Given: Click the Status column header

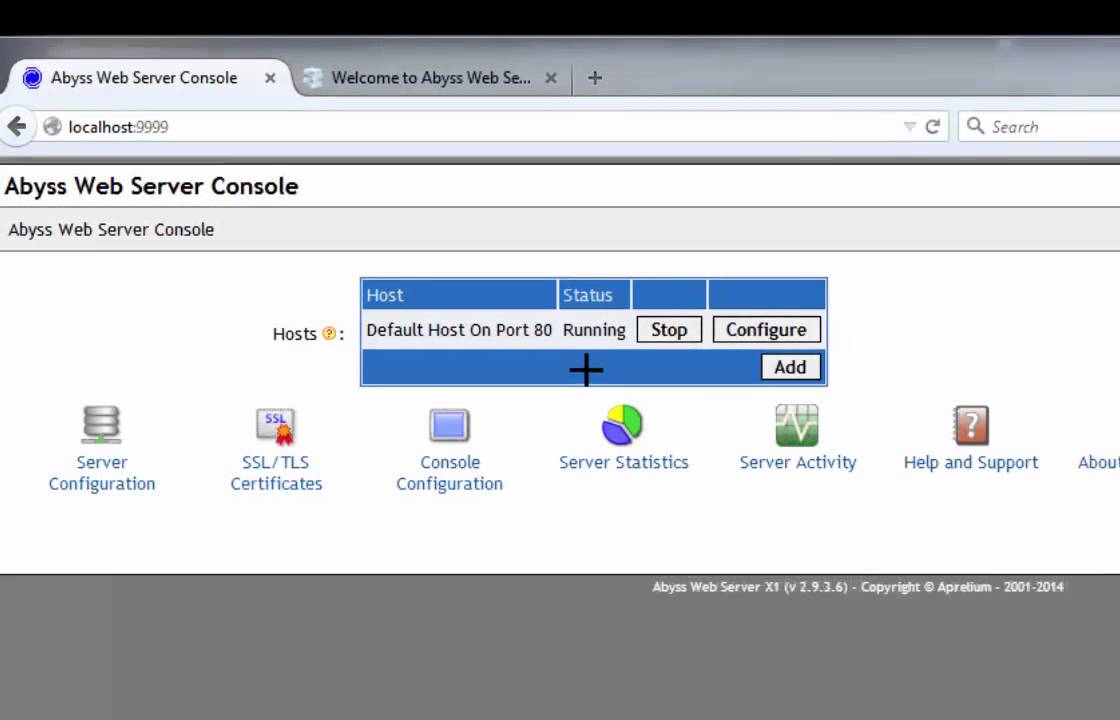Looking at the screenshot, I should tap(594, 295).
